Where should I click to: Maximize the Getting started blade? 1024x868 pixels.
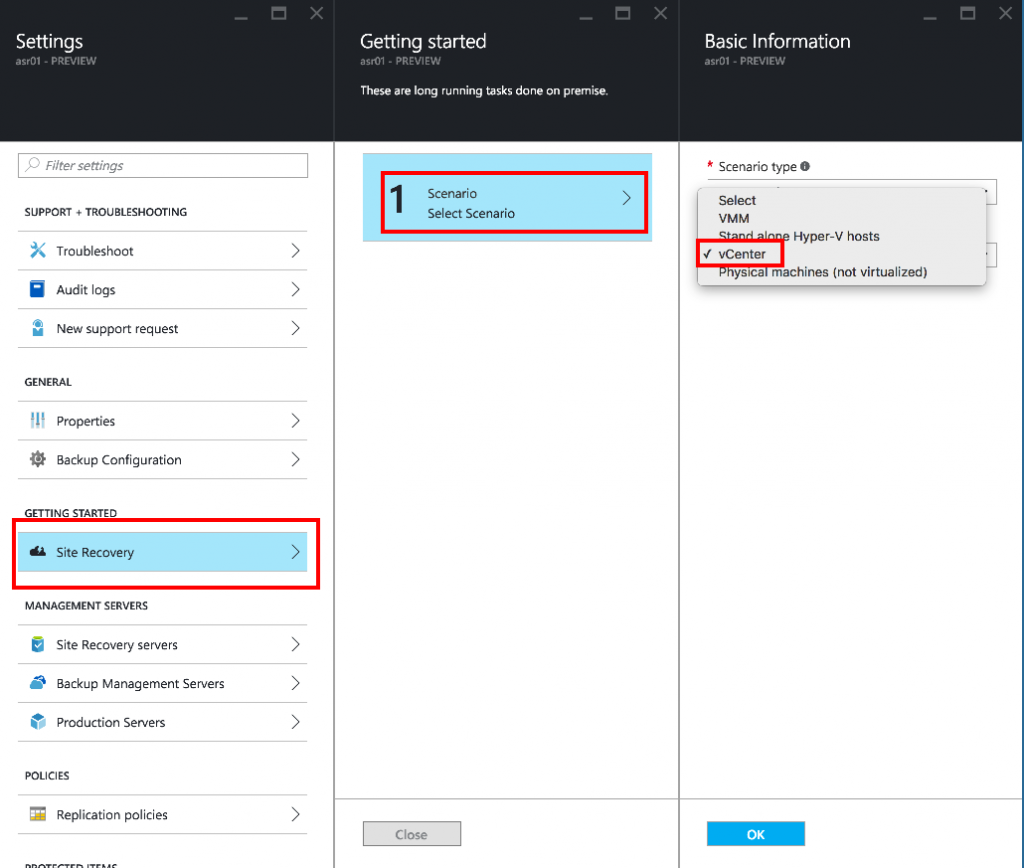(x=623, y=13)
